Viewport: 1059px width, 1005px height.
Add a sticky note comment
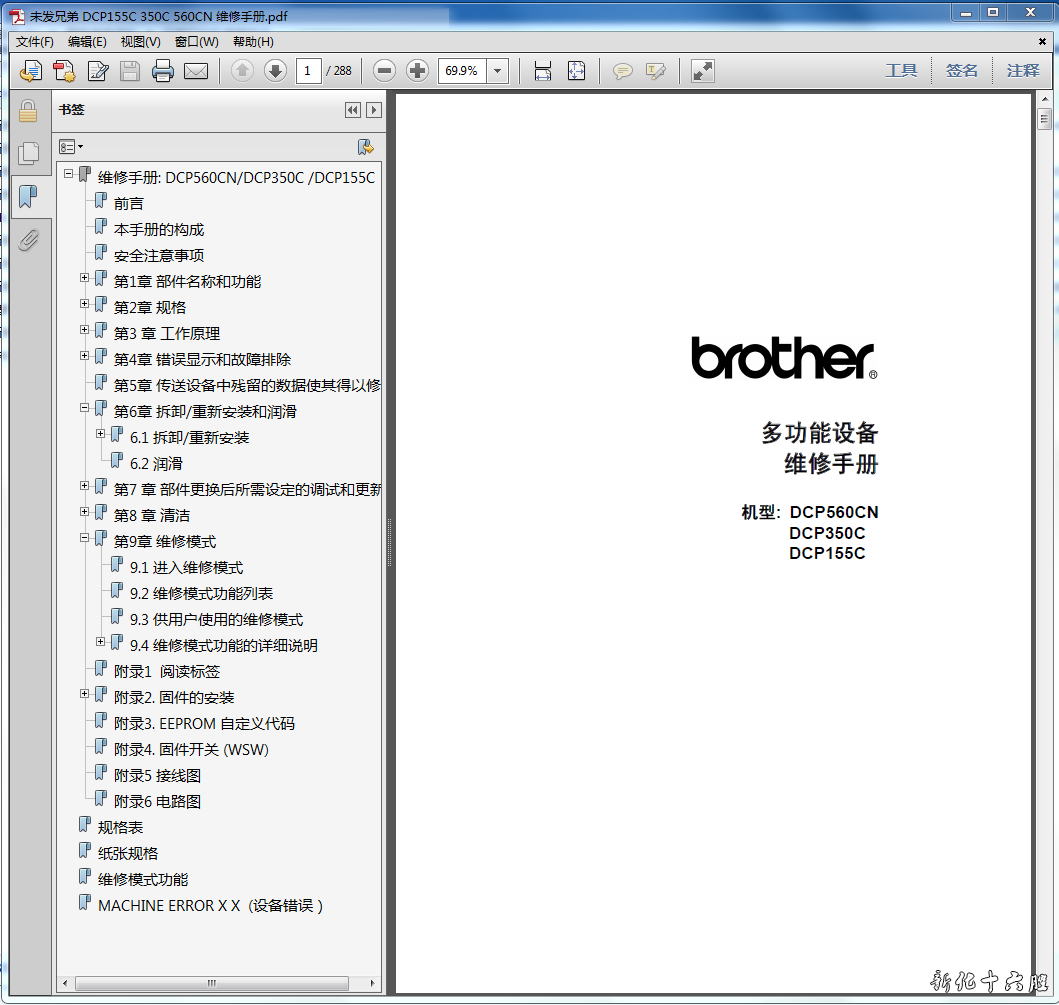point(623,71)
